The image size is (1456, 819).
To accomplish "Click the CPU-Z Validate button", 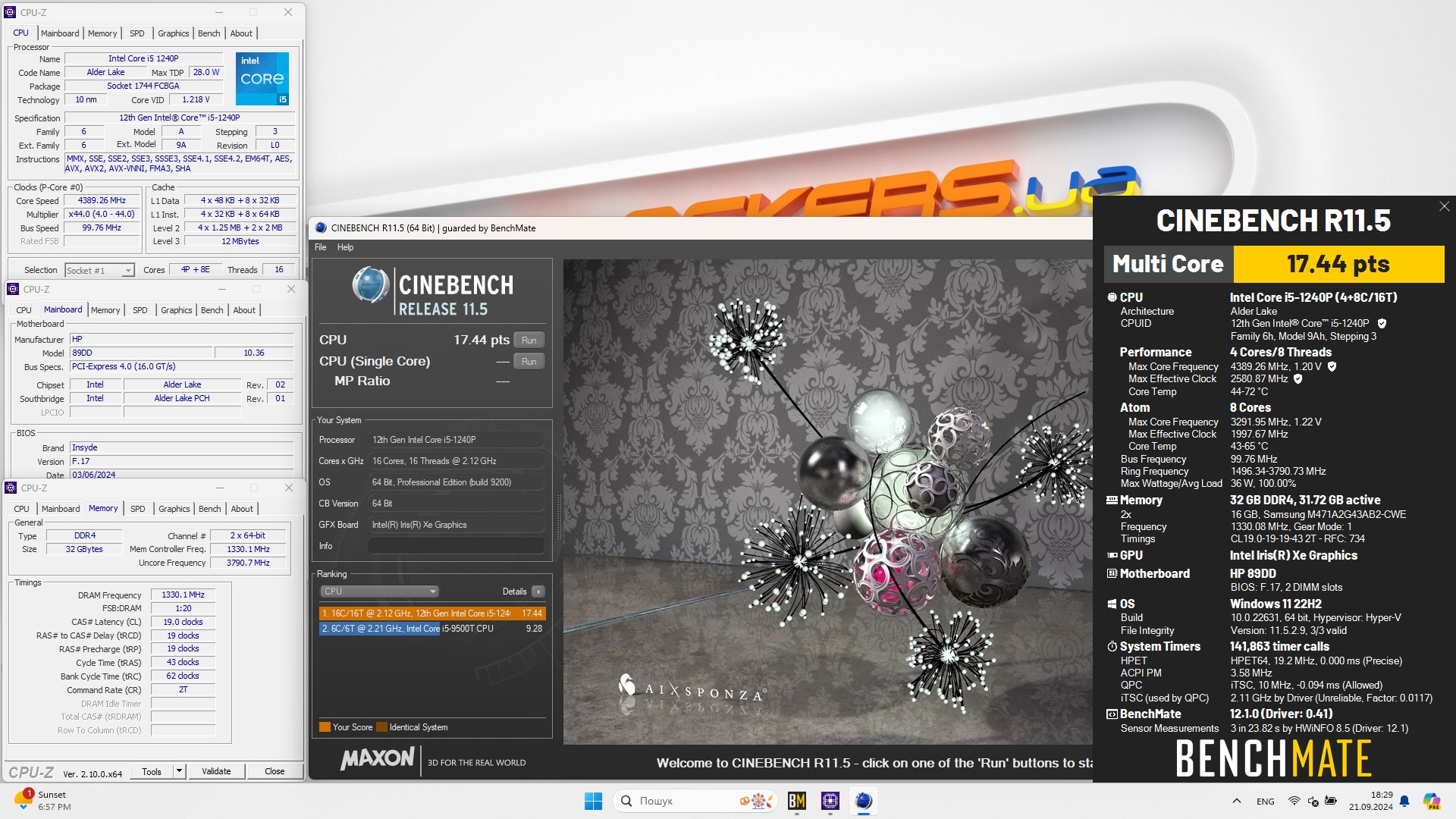I will pyautogui.click(x=216, y=771).
